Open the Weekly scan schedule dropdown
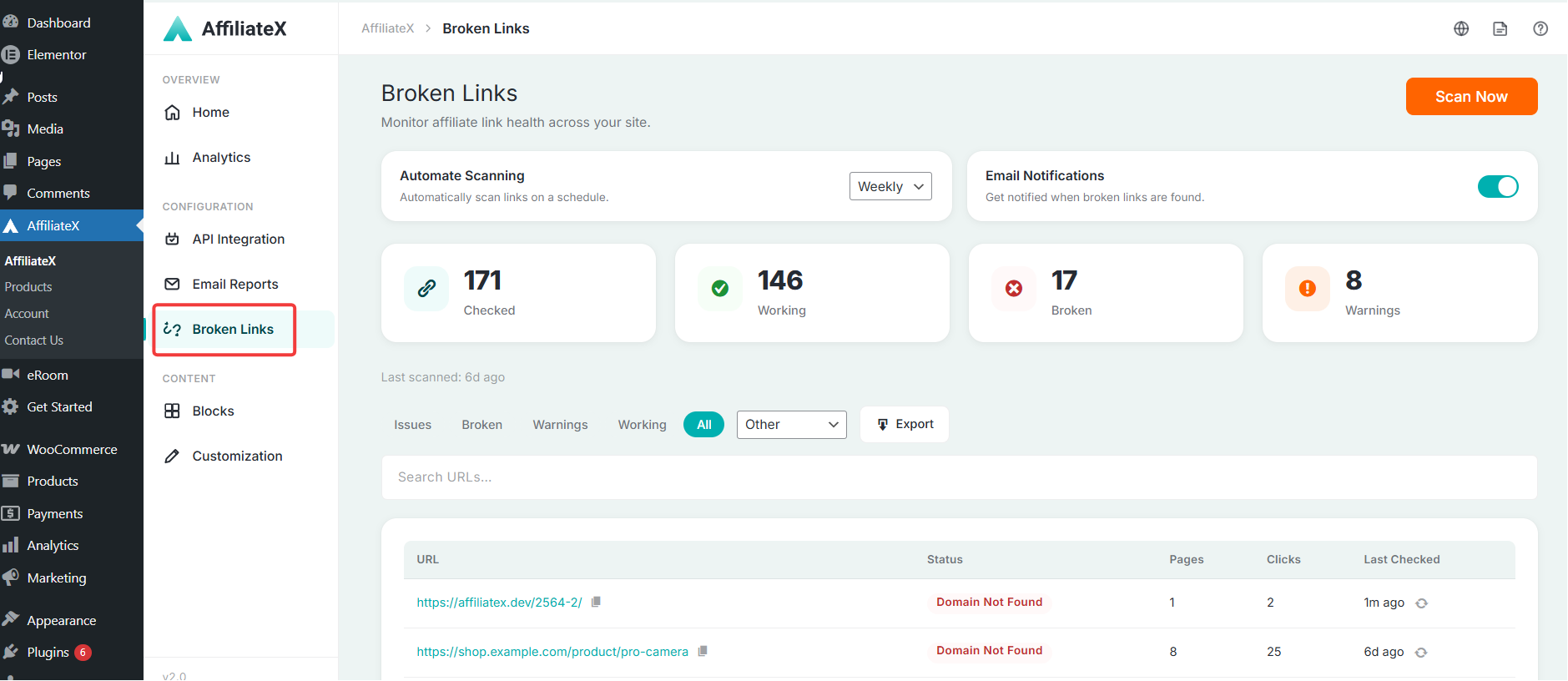 click(890, 186)
